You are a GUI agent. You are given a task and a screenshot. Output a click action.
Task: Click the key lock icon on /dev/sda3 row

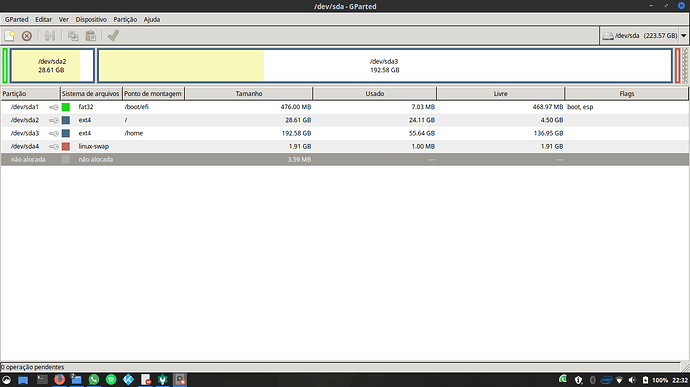tap(54, 133)
